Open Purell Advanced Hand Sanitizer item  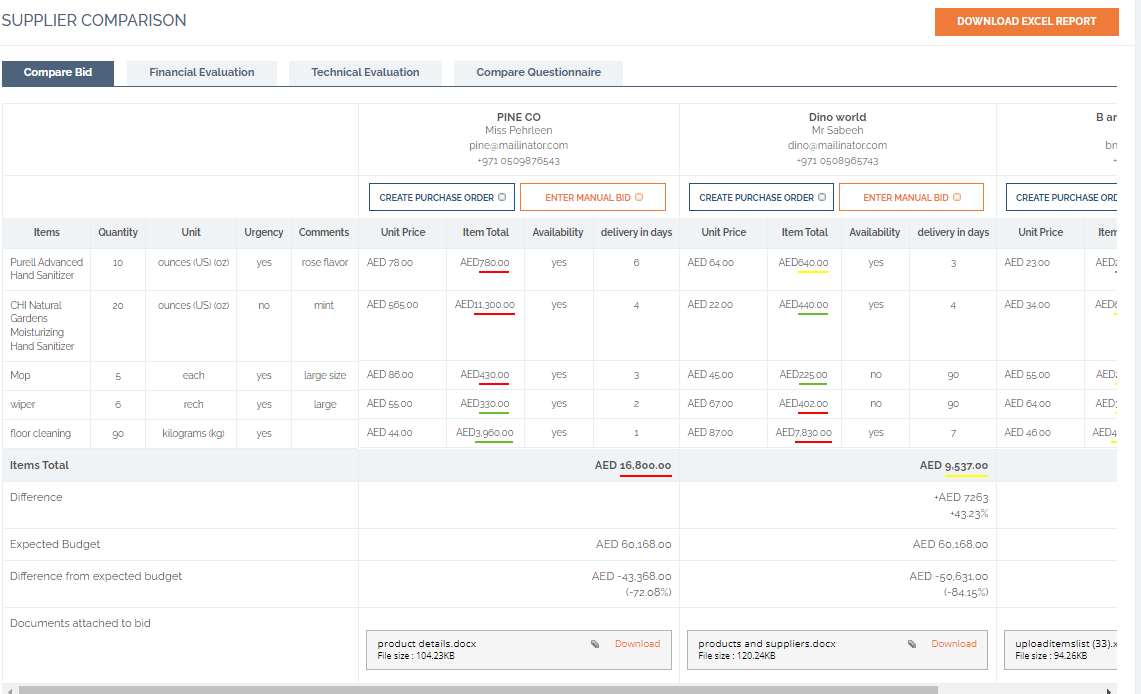pos(46,268)
